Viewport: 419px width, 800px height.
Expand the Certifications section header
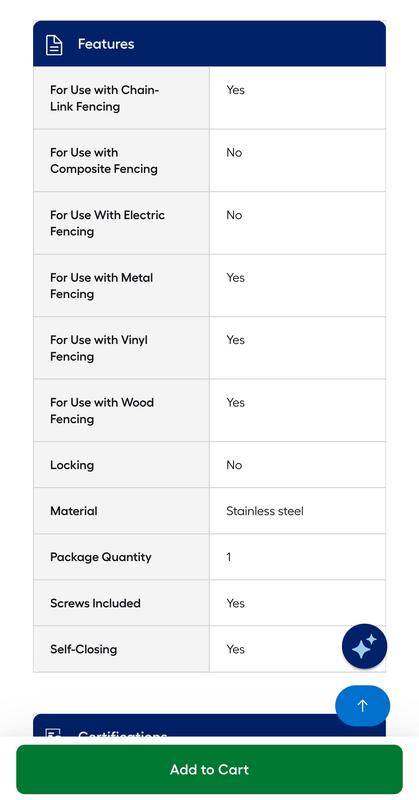click(209, 725)
